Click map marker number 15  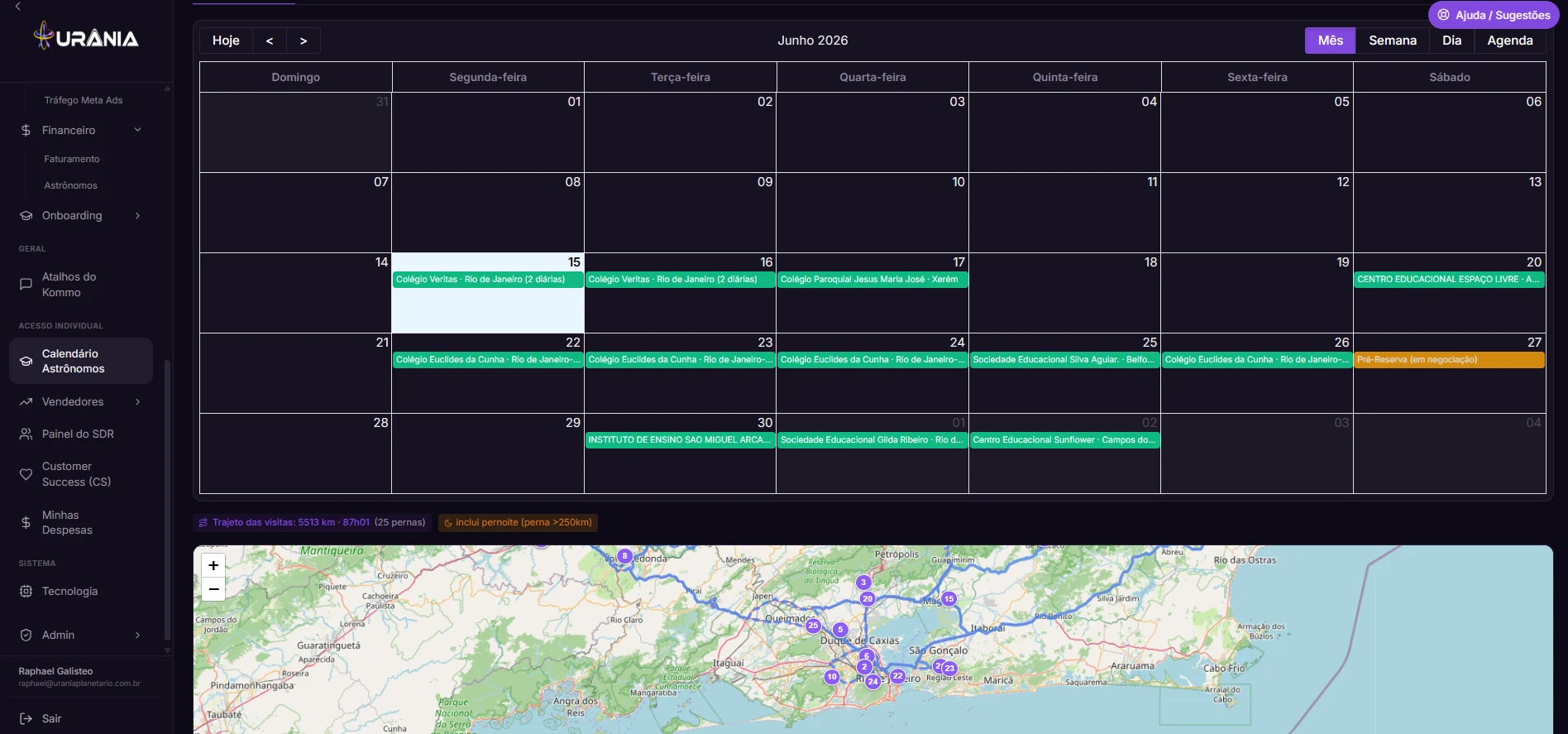point(949,598)
